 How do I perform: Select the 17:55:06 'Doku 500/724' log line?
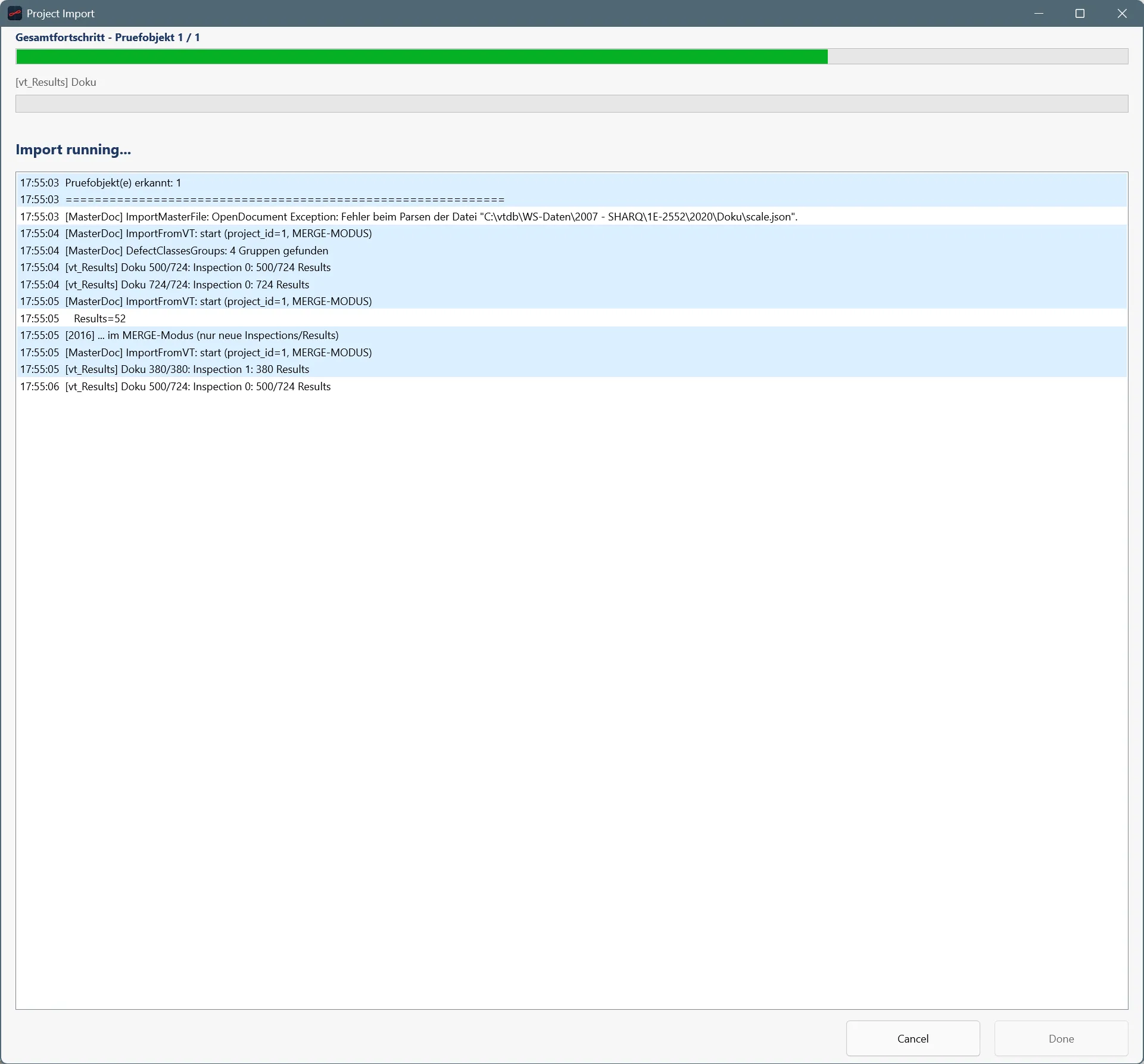[572, 386]
